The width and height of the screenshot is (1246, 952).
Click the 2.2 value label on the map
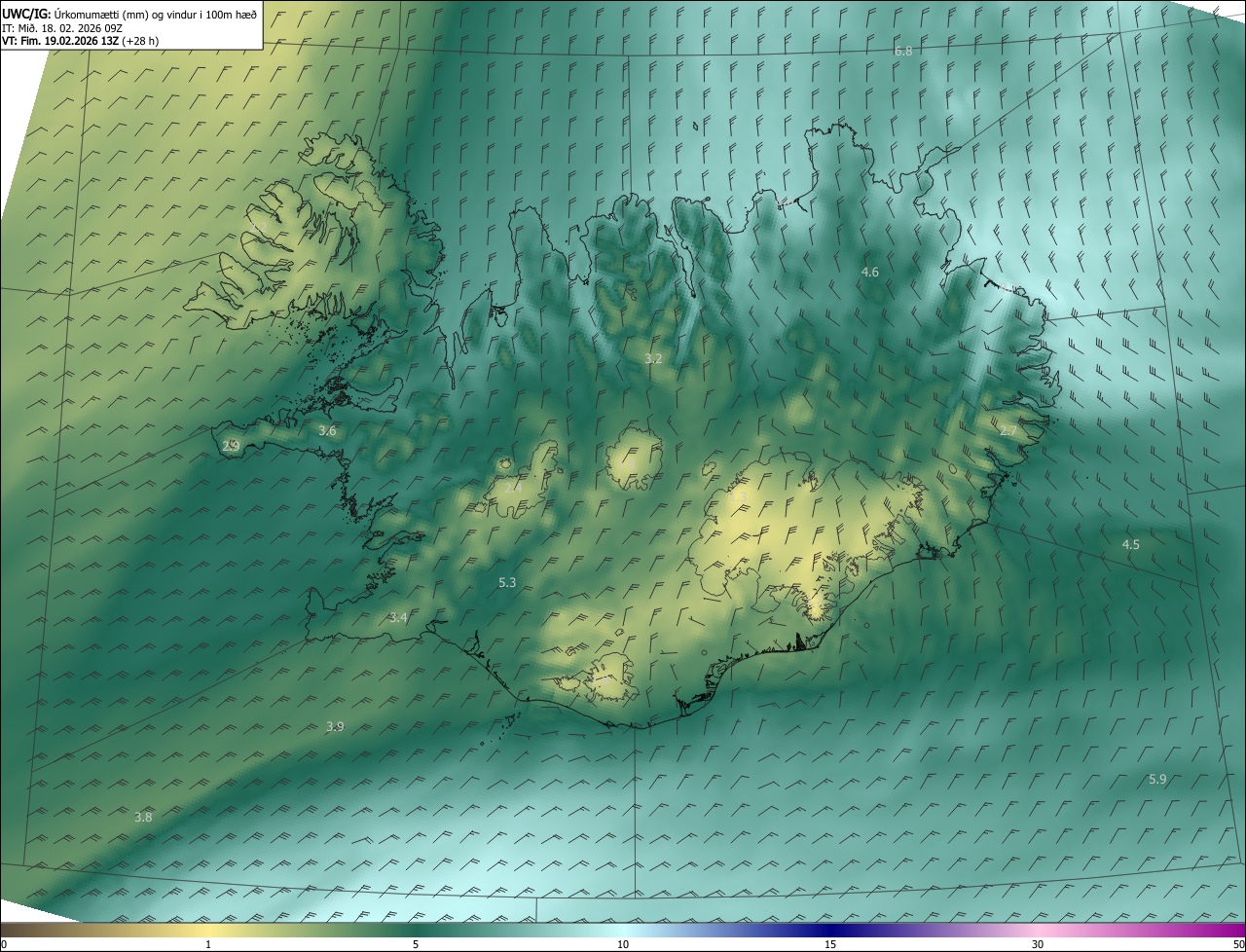pyautogui.click(x=259, y=228)
